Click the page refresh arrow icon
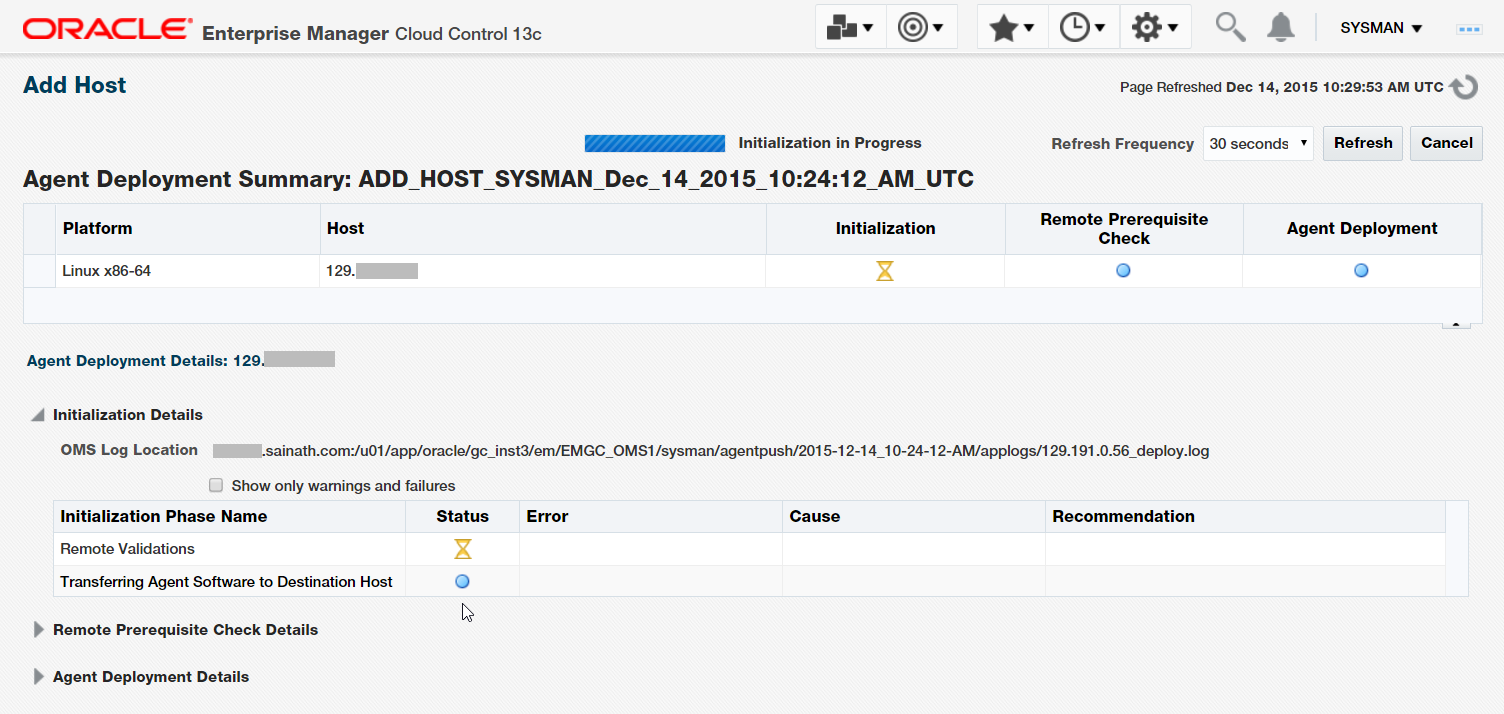1504x714 pixels. coord(1464,87)
